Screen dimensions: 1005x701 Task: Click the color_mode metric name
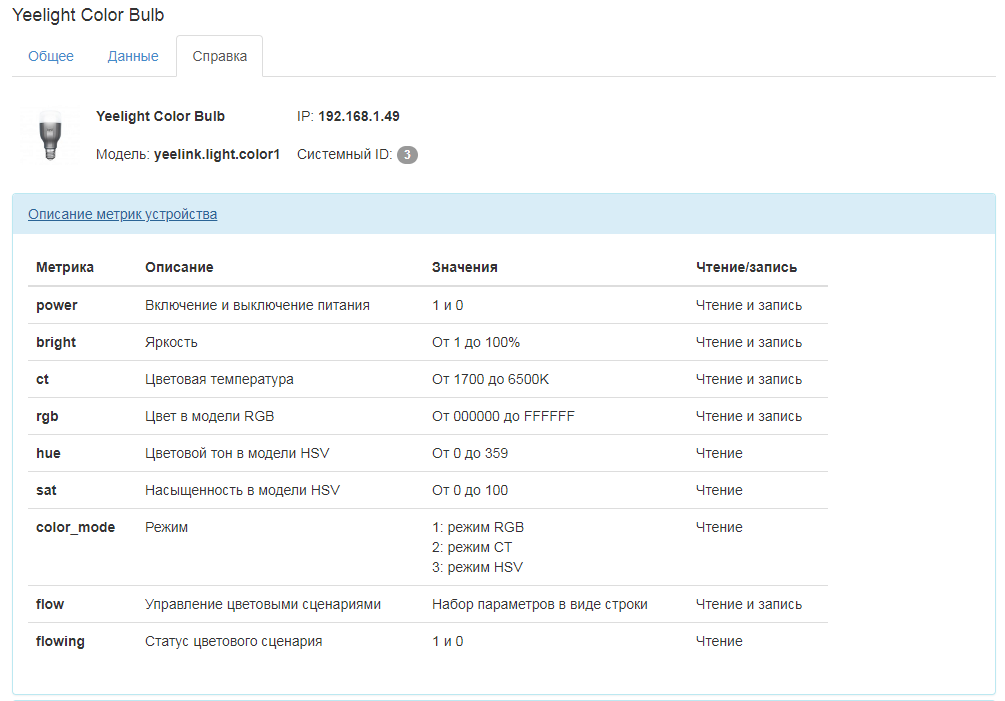point(76,527)
